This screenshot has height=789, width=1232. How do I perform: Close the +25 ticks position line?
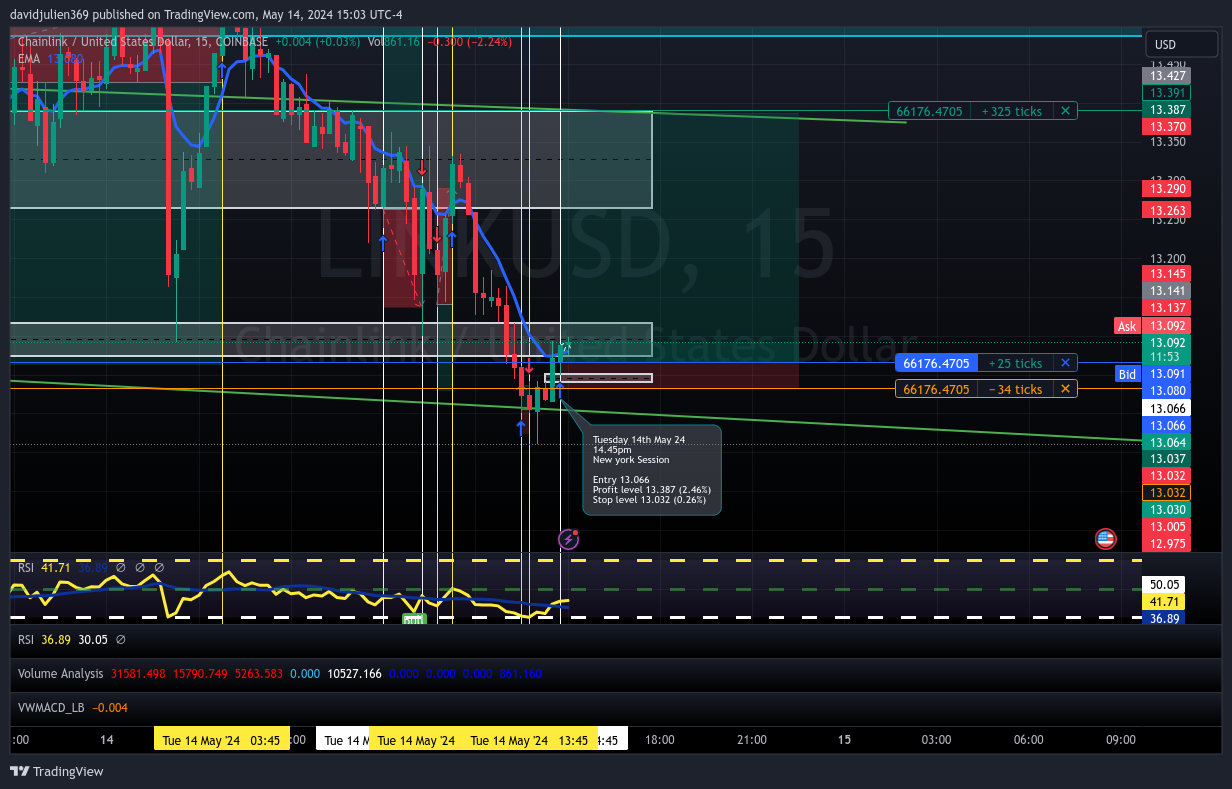coord(1065,363)
